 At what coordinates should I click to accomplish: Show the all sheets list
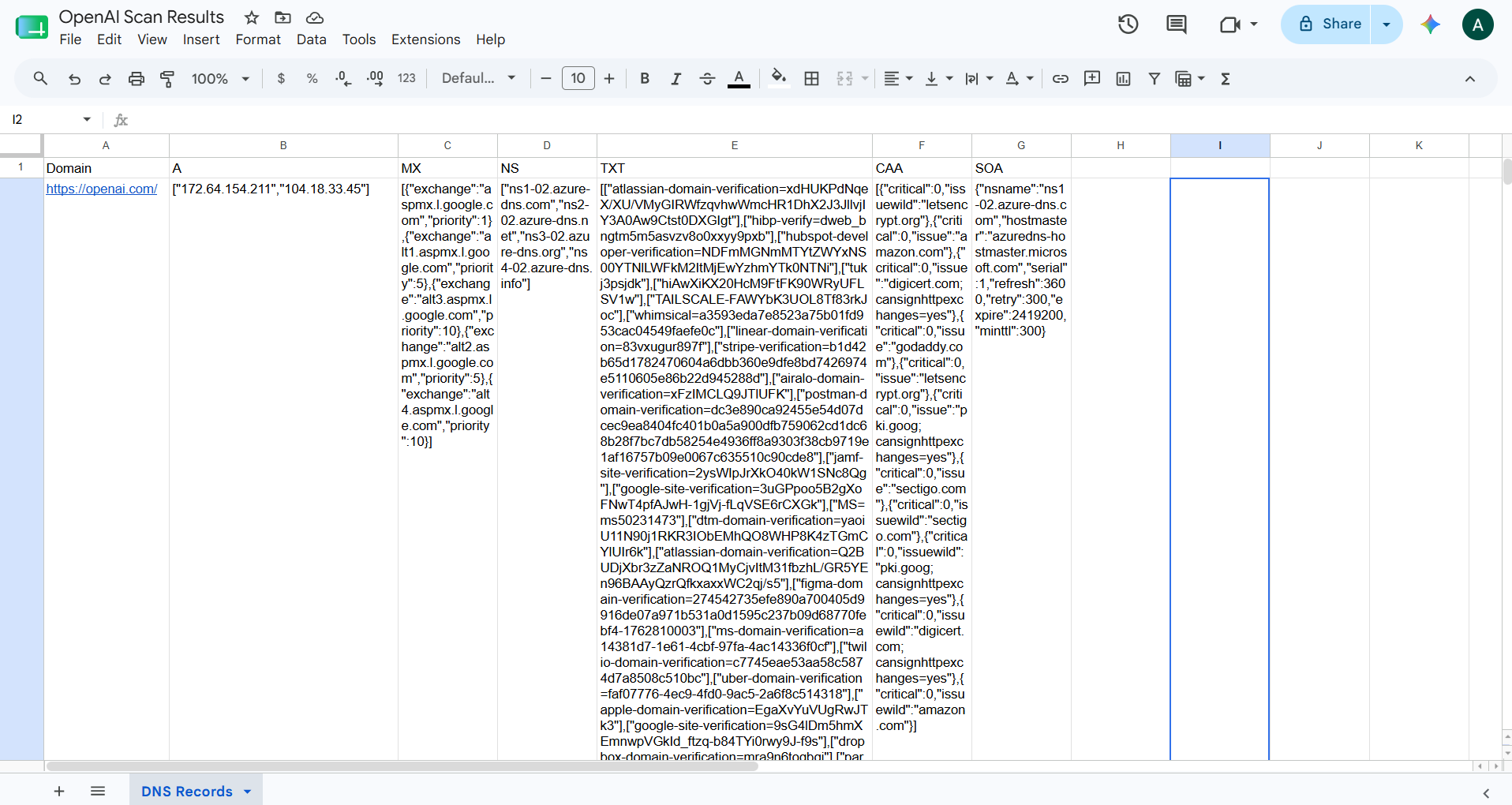[x=98, y=791]
